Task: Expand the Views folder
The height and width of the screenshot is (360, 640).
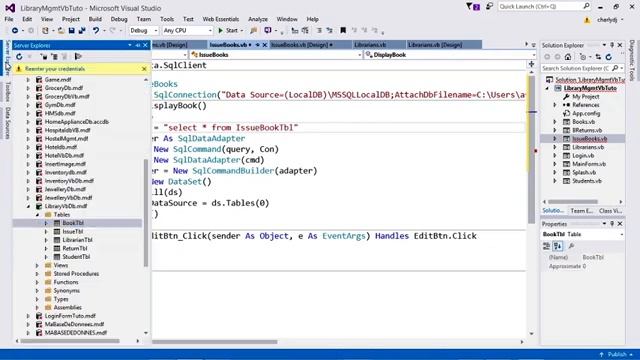Action: (37, 265)
